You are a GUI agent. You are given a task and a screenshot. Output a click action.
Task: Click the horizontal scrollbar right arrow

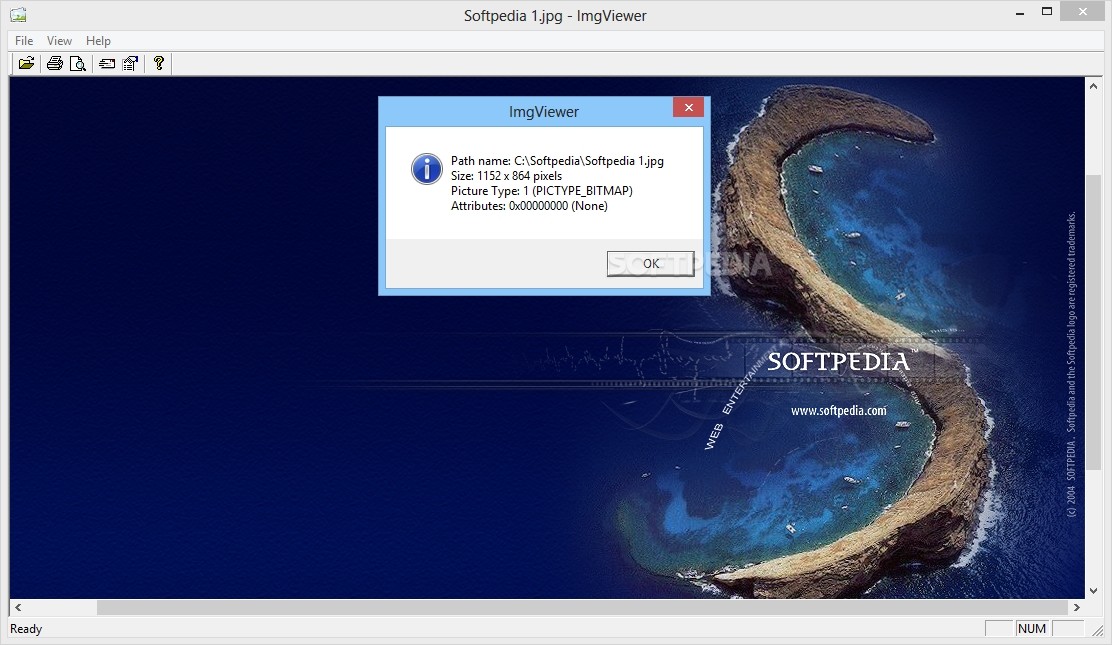[1077, 607]
